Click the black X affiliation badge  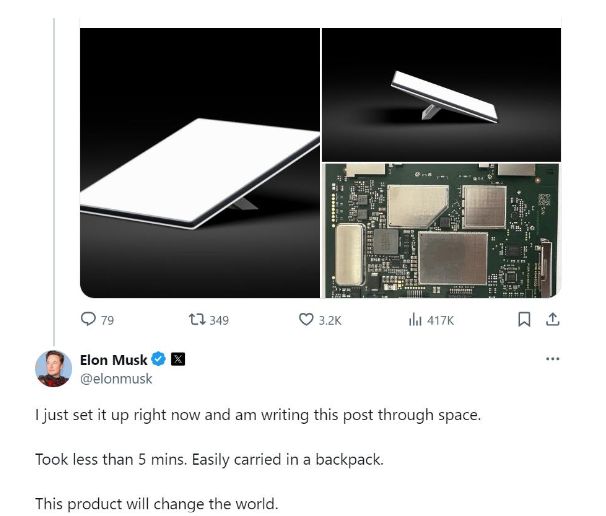178,360
